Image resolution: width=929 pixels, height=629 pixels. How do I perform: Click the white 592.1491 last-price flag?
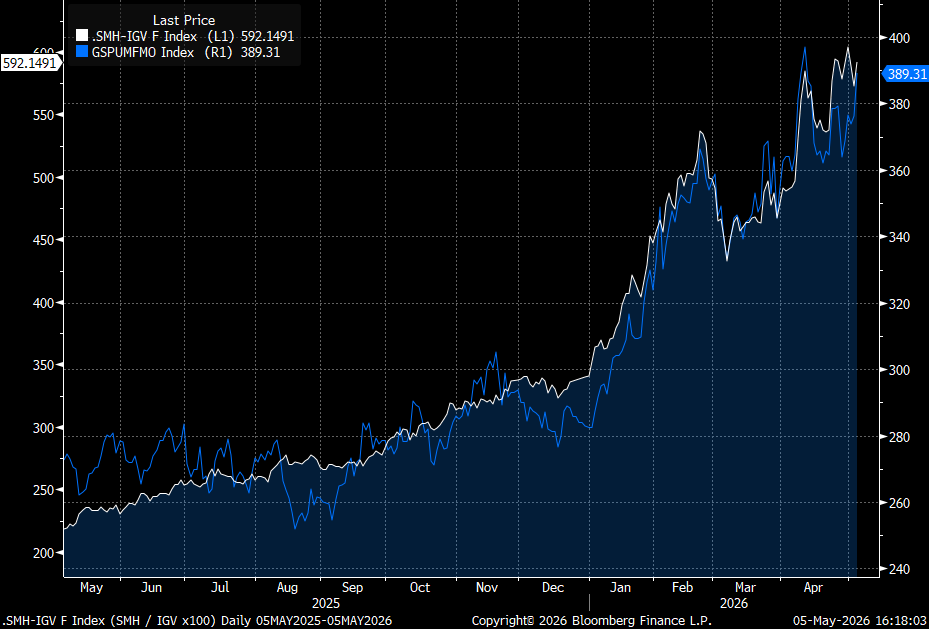[30, 63]
